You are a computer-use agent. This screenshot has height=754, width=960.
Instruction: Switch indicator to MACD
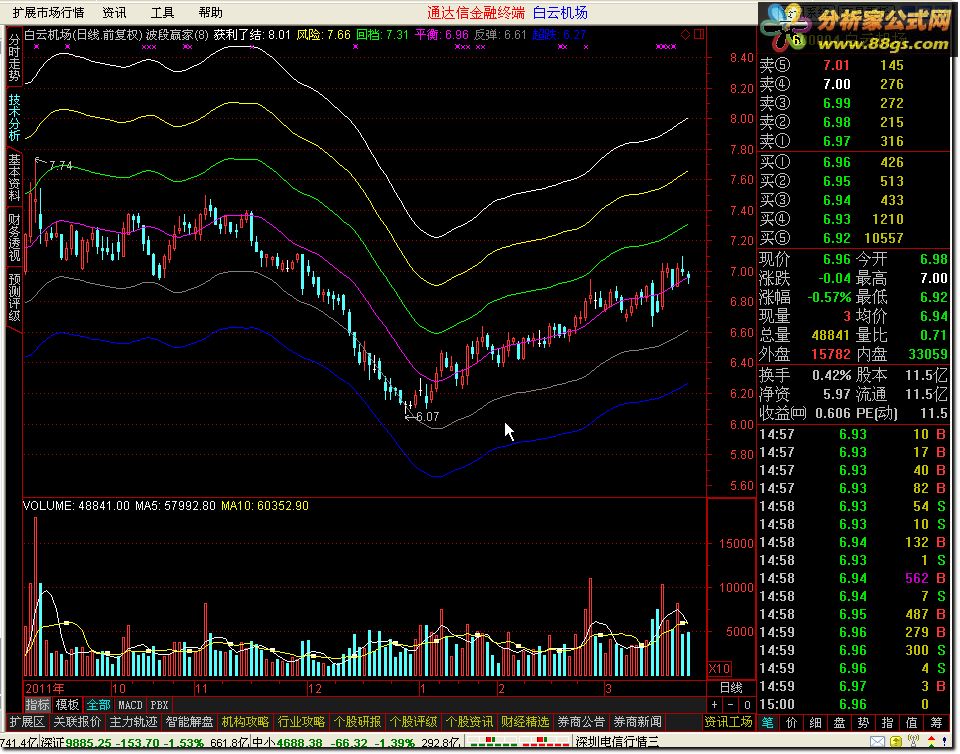pos(130,704)
